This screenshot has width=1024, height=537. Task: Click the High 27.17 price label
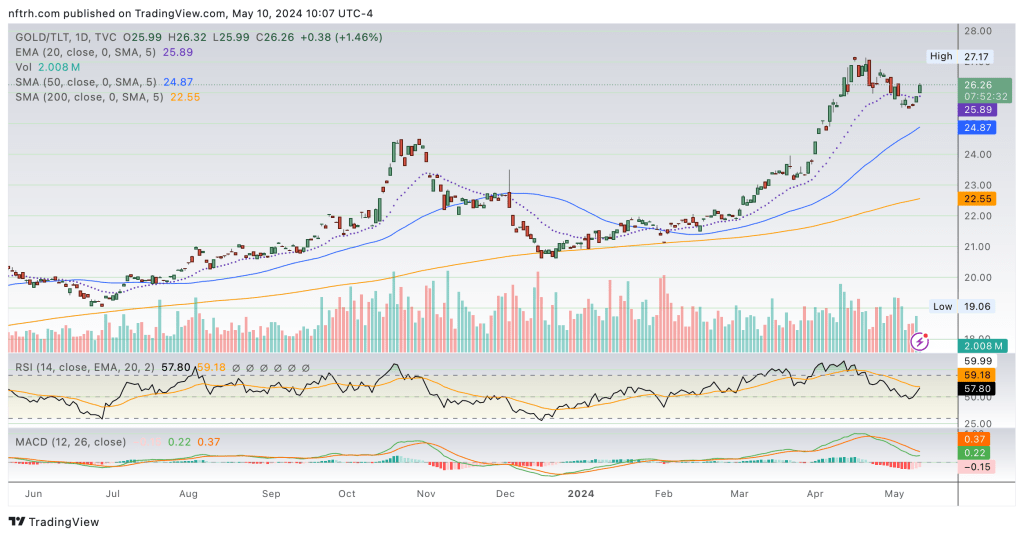(958, 56)
